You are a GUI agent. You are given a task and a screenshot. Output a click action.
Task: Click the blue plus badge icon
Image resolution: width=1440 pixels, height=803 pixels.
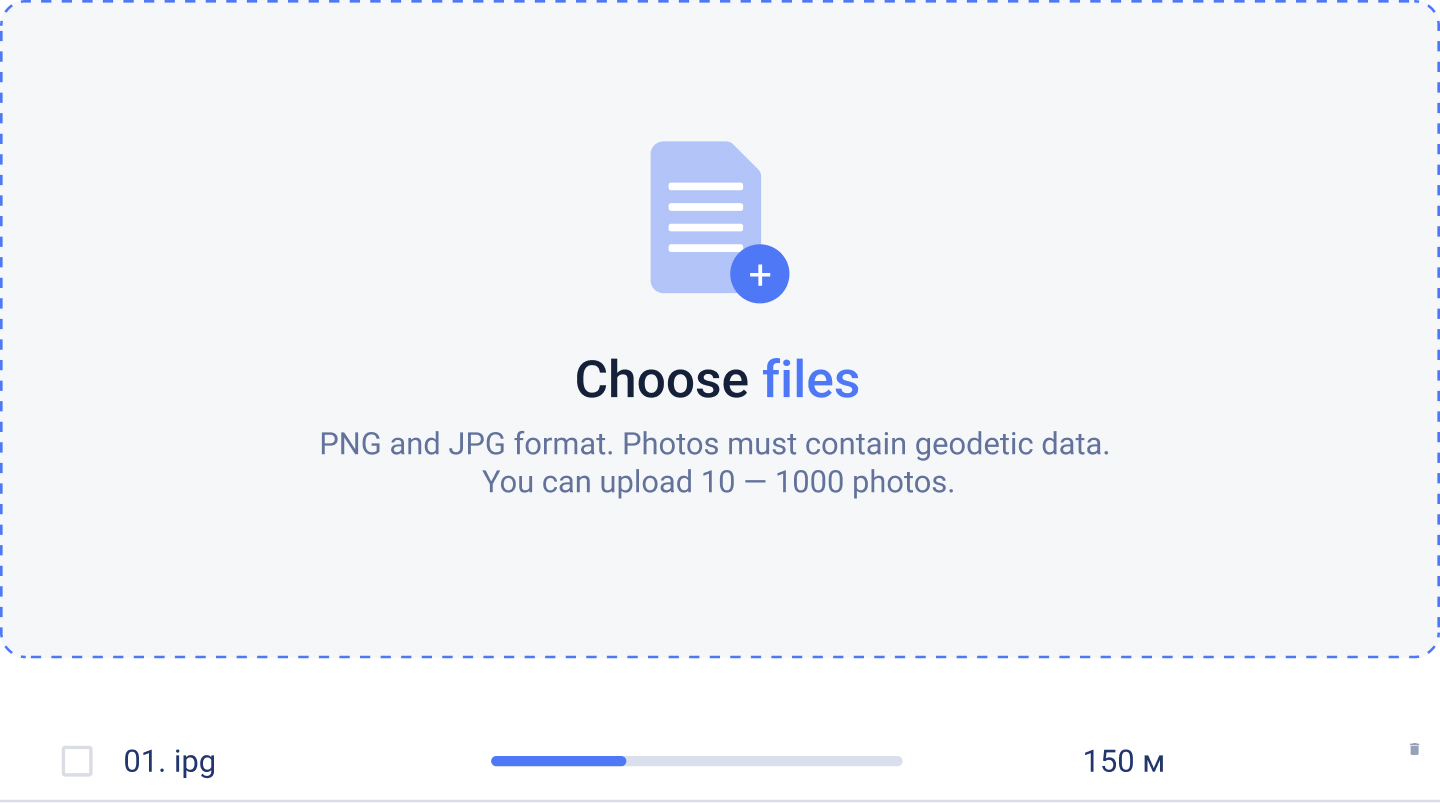point(760,274)
